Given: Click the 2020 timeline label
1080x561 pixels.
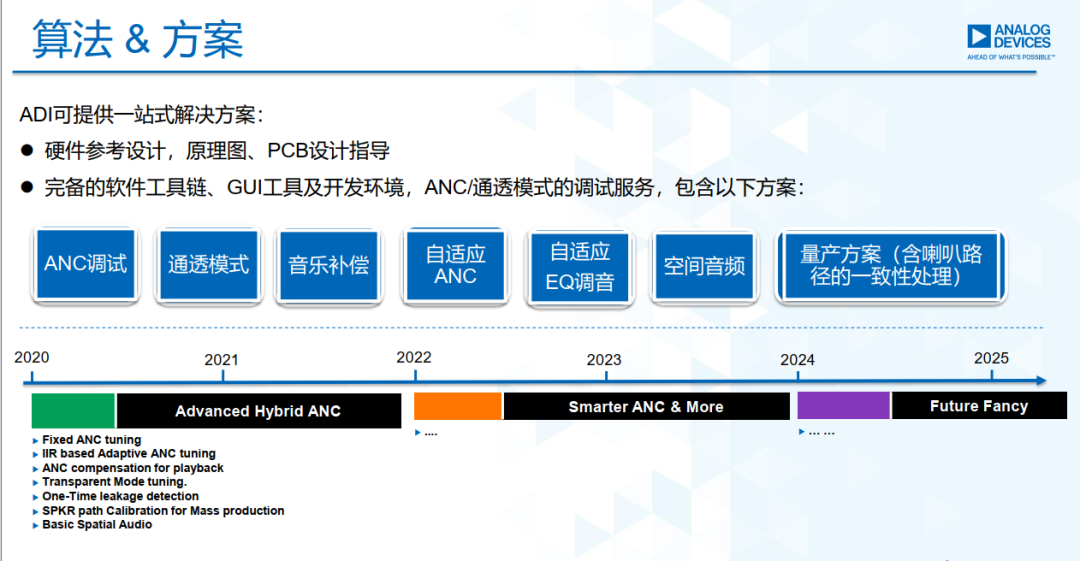Looking at the screenshot, I should tap(32, 358).
